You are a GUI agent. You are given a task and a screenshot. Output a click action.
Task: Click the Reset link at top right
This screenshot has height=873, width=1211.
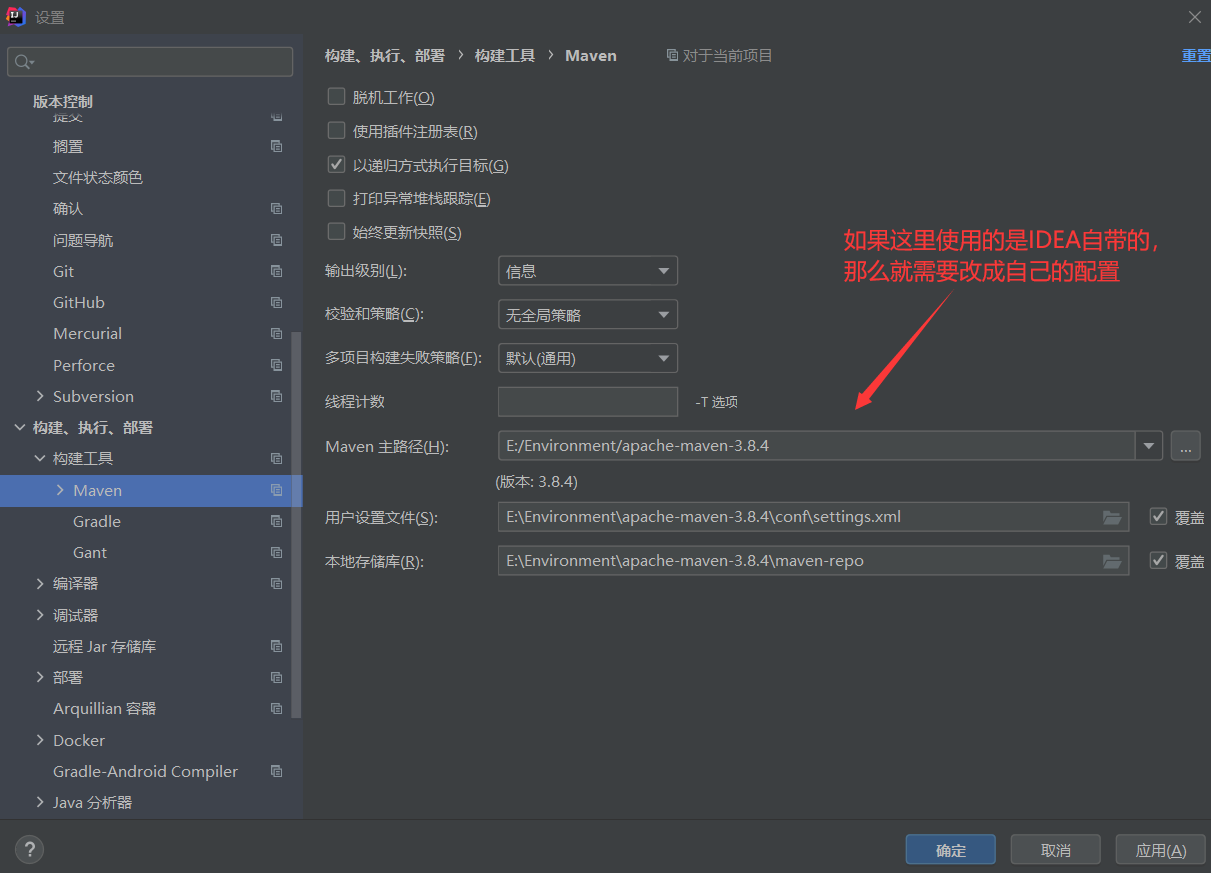pos(1196,56)
